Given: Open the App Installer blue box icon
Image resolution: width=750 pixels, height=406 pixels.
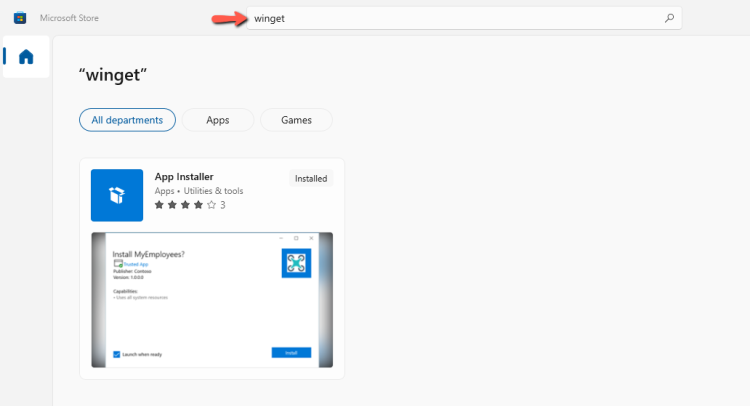Looking at the screenshot, I should (x=117, y=195).
